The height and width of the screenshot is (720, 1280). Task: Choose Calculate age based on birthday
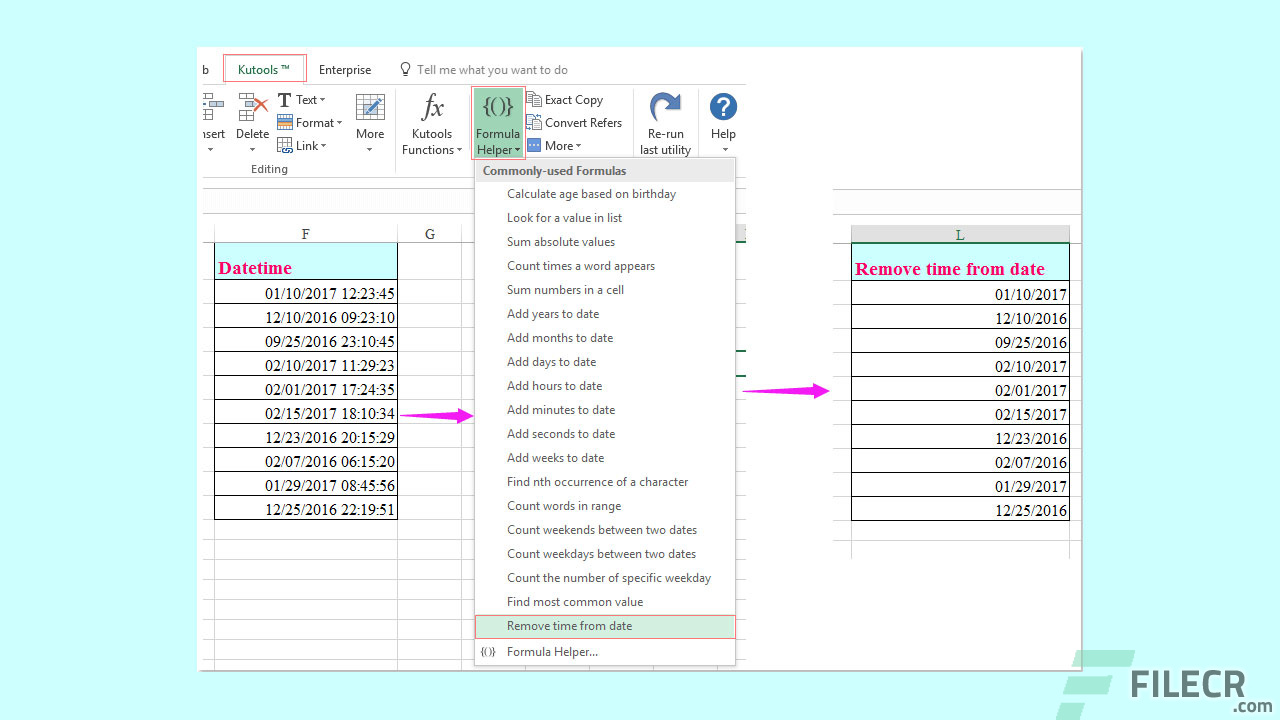(591, 193)
